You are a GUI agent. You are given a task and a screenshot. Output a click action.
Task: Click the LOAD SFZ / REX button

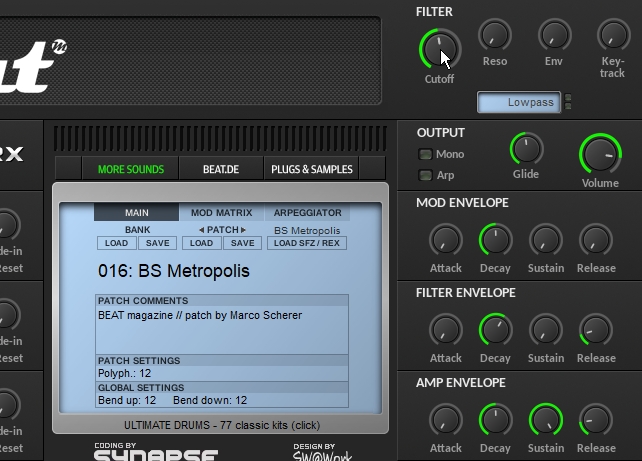[x=307, y=243]
